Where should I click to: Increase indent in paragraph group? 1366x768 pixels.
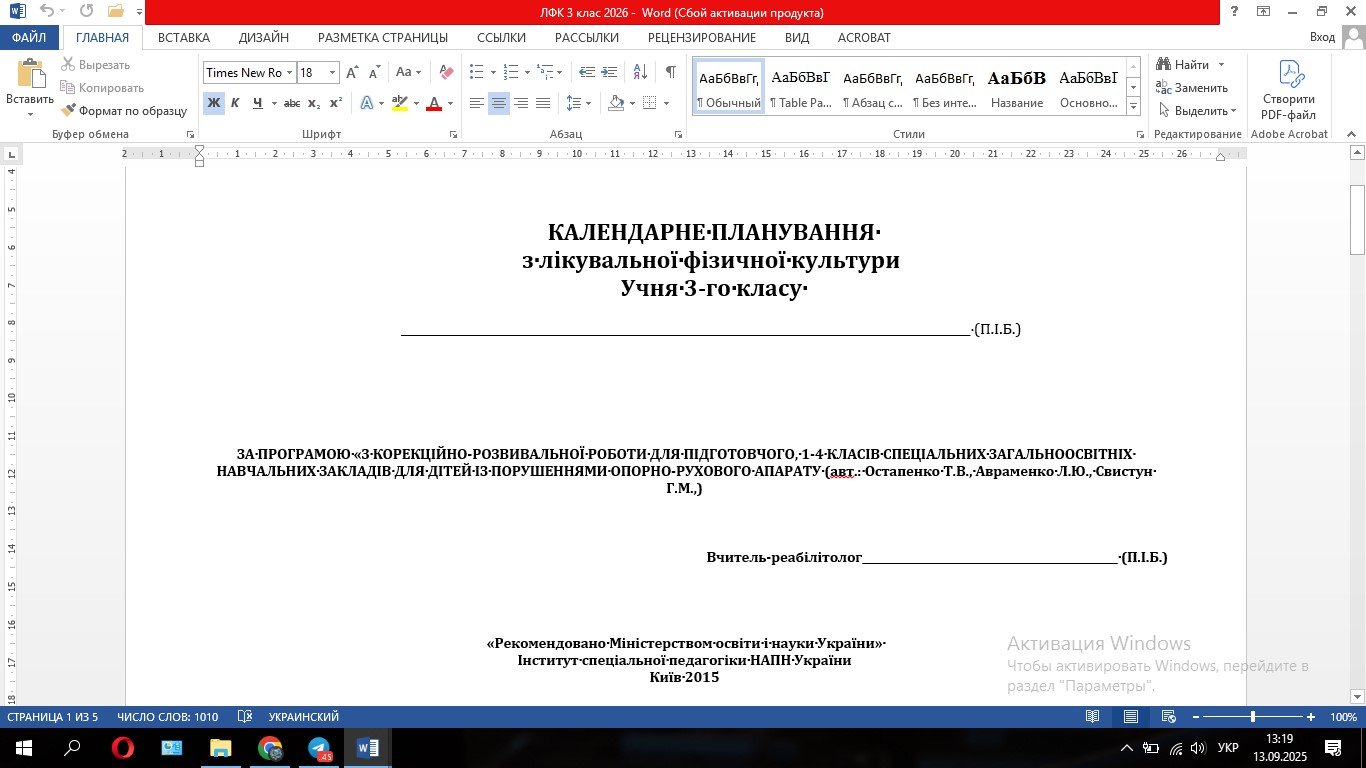coord(609,73)
